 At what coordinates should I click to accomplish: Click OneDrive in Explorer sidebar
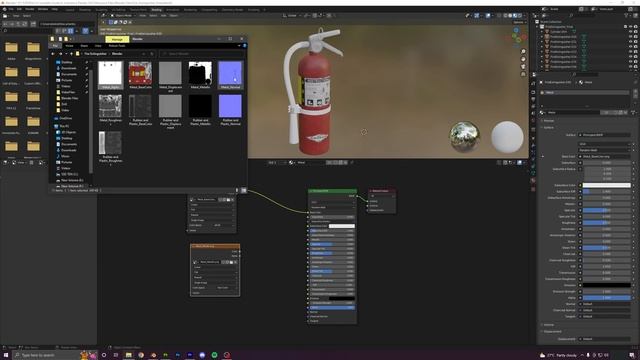click(x=66, y=118)
